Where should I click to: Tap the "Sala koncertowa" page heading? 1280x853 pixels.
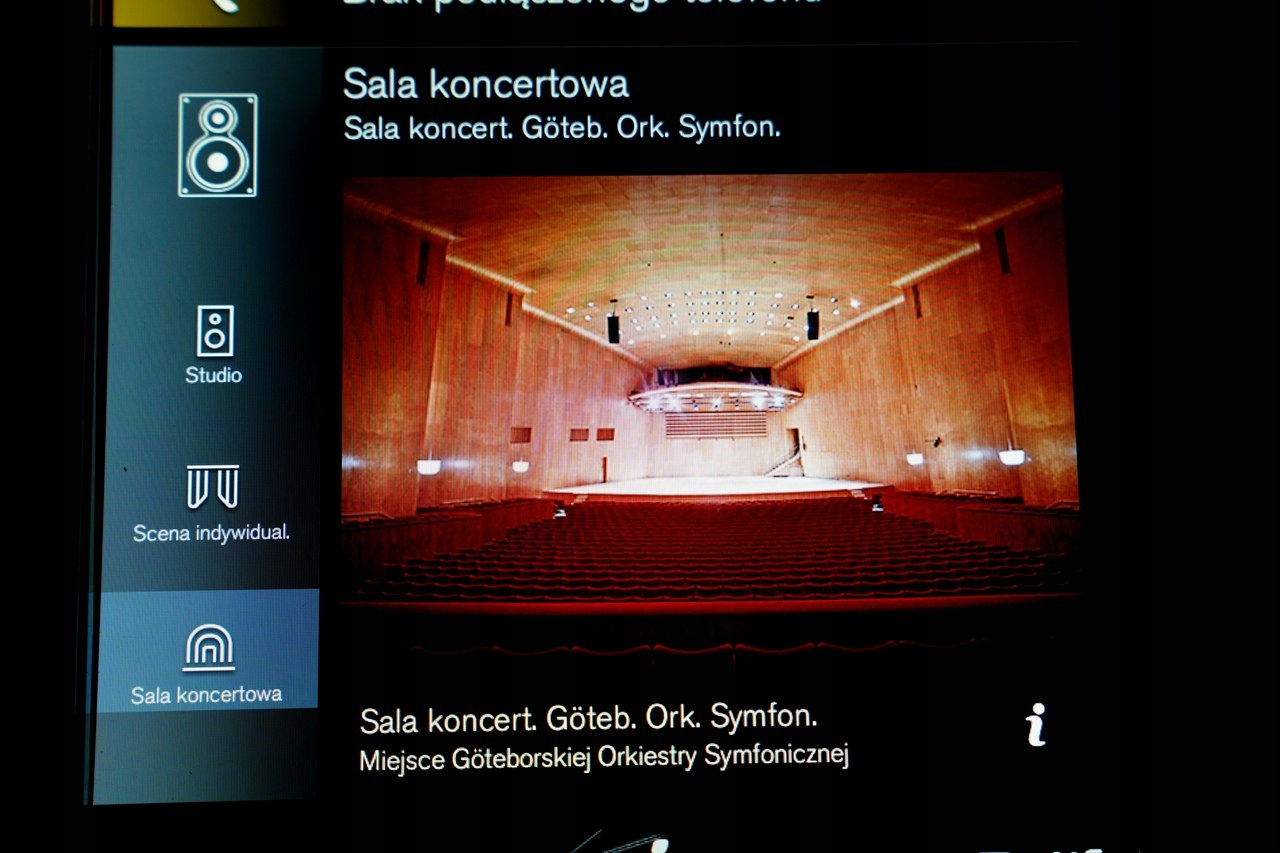tap(486, 85)
